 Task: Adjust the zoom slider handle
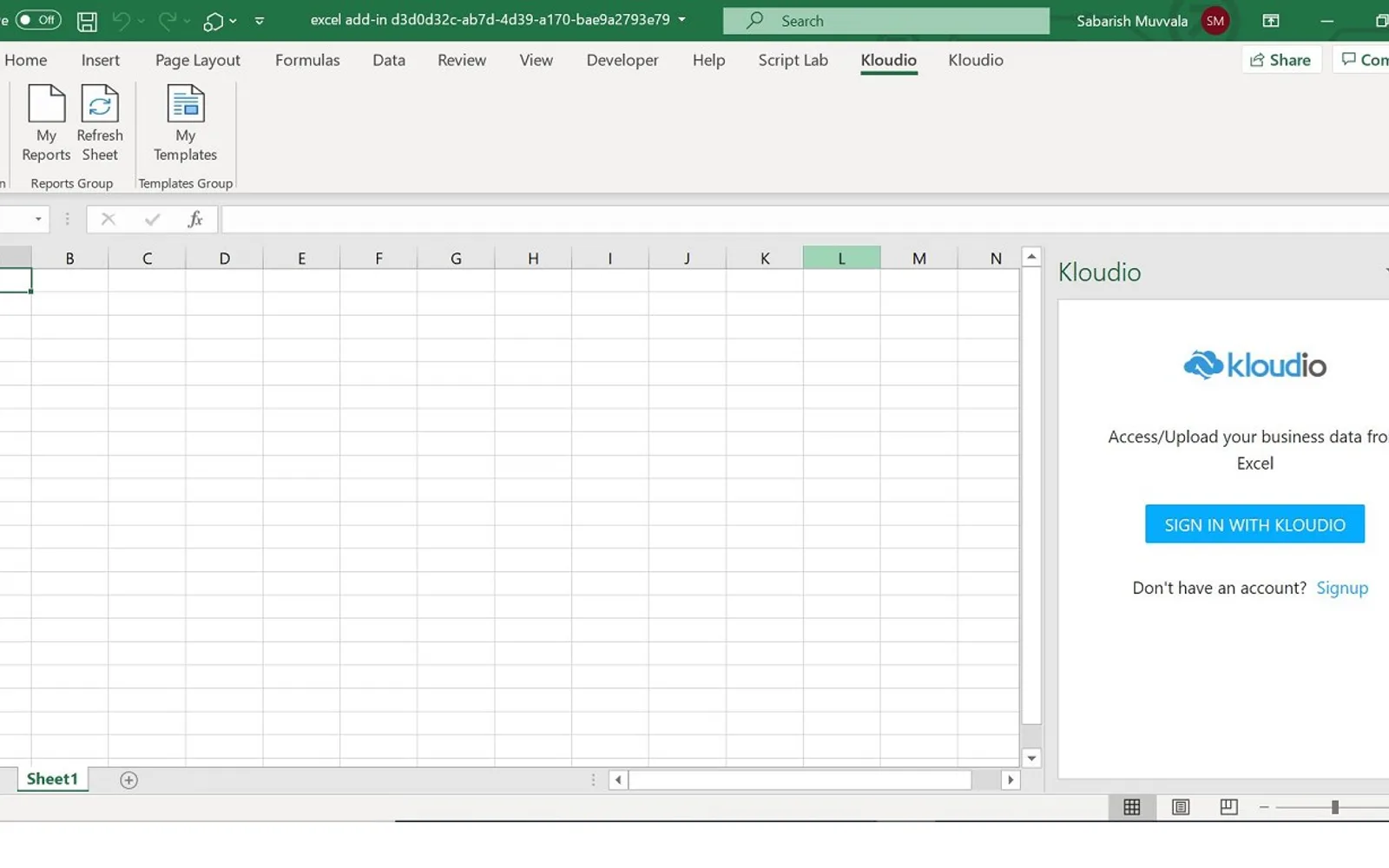point(1335,807)
